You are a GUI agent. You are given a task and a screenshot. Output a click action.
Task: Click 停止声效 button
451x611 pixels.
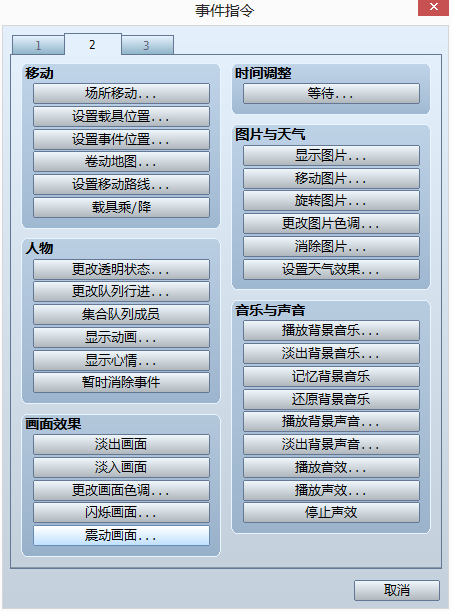(331, 513)
